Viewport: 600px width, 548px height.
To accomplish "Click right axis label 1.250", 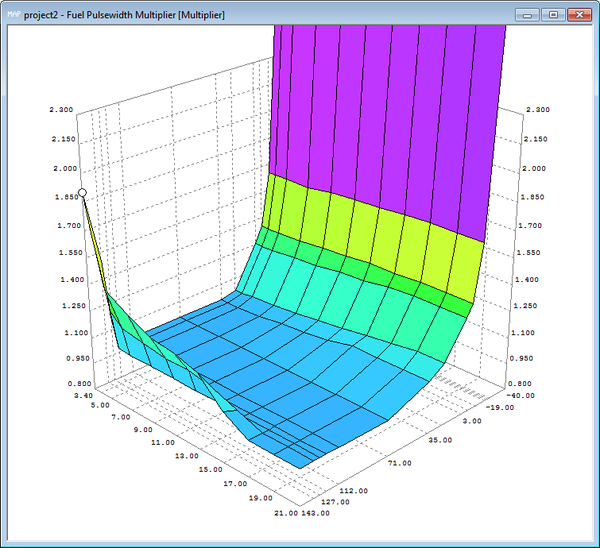I will (x=525, y=306).
